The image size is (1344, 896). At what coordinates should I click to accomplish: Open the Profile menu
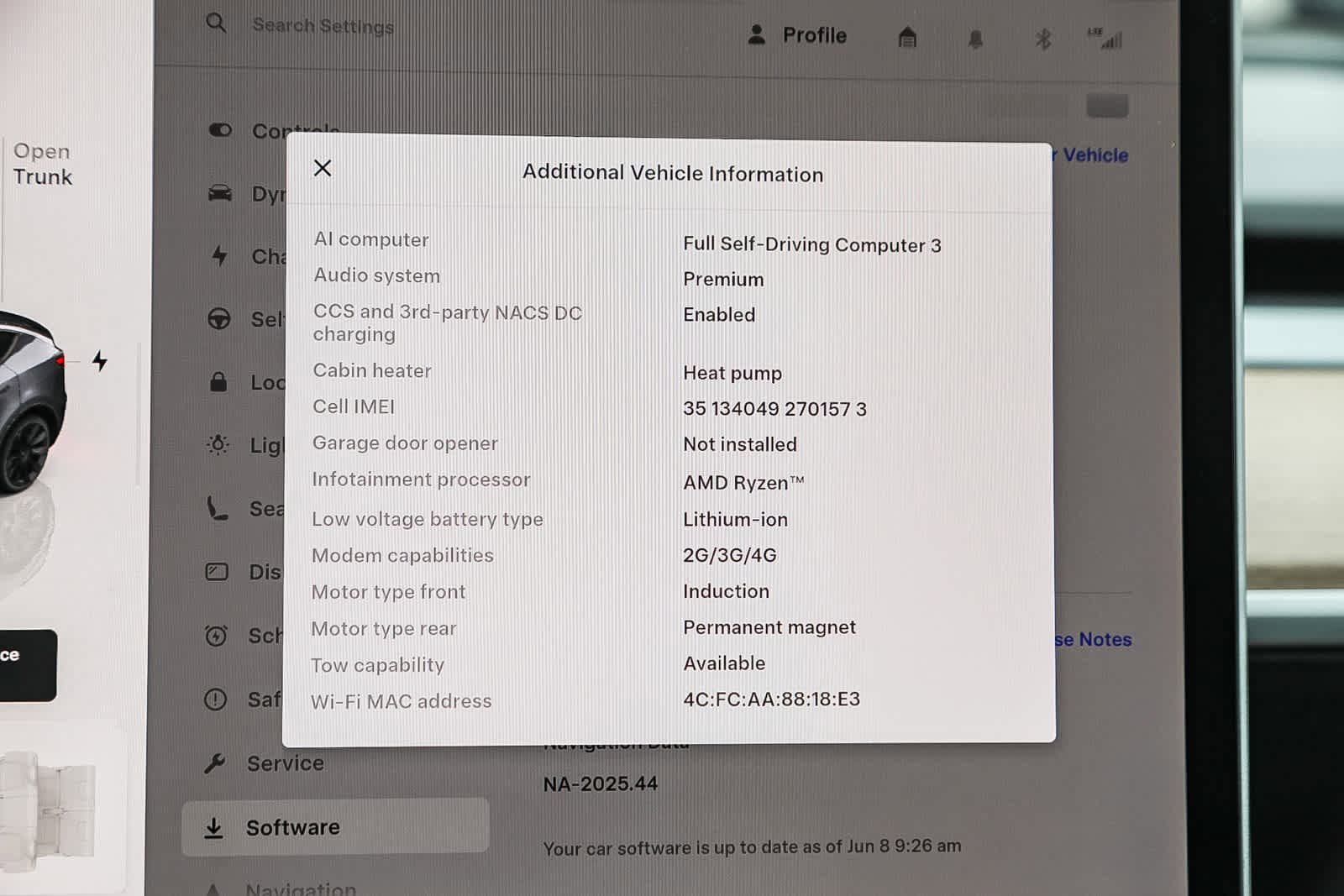pyautogui.click(x=796, y=35)
